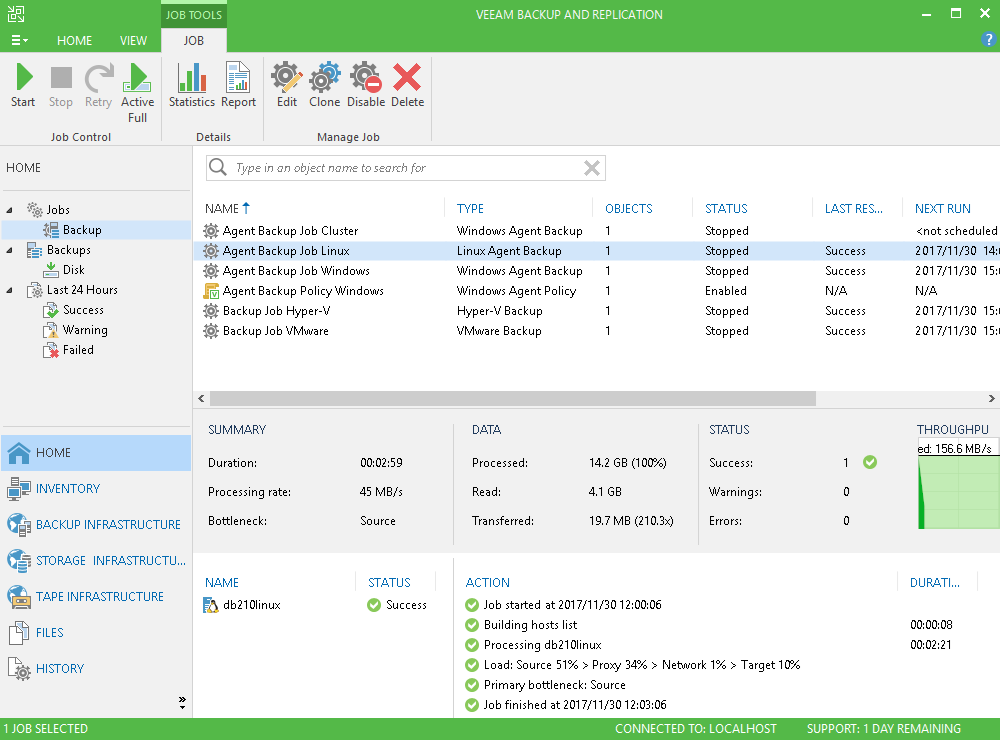Select Agent Backup Job Cluster row

click(x=596, y=231)
